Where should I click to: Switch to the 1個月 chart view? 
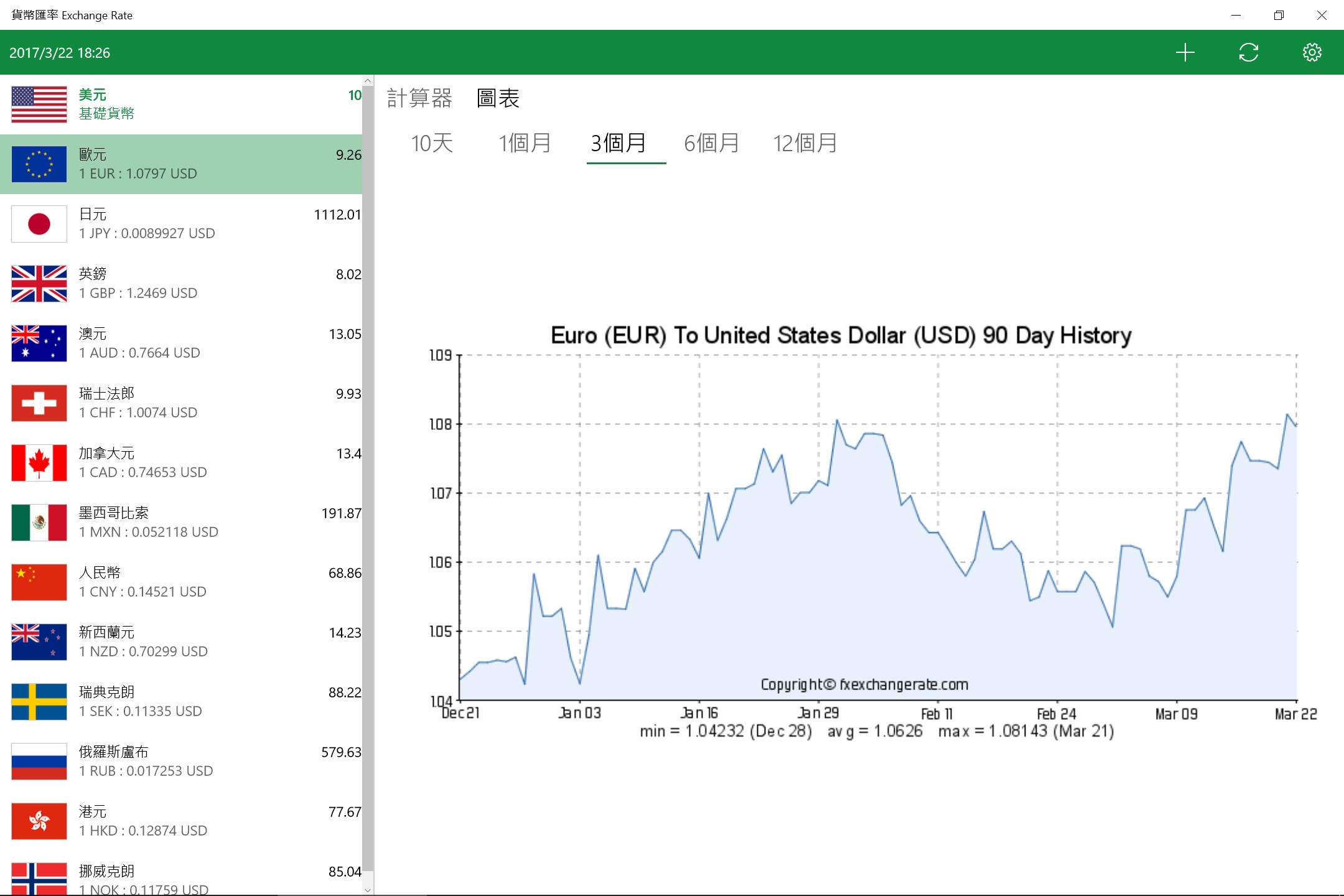point(524,144)
